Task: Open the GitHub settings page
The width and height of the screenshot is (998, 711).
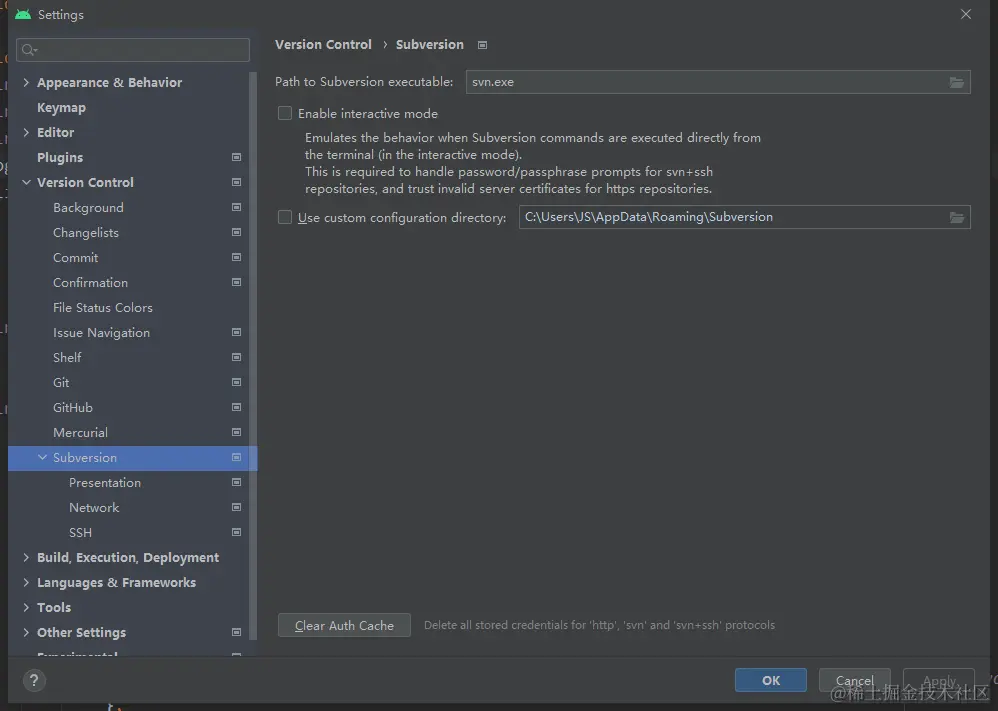Action: click(73, 407)
